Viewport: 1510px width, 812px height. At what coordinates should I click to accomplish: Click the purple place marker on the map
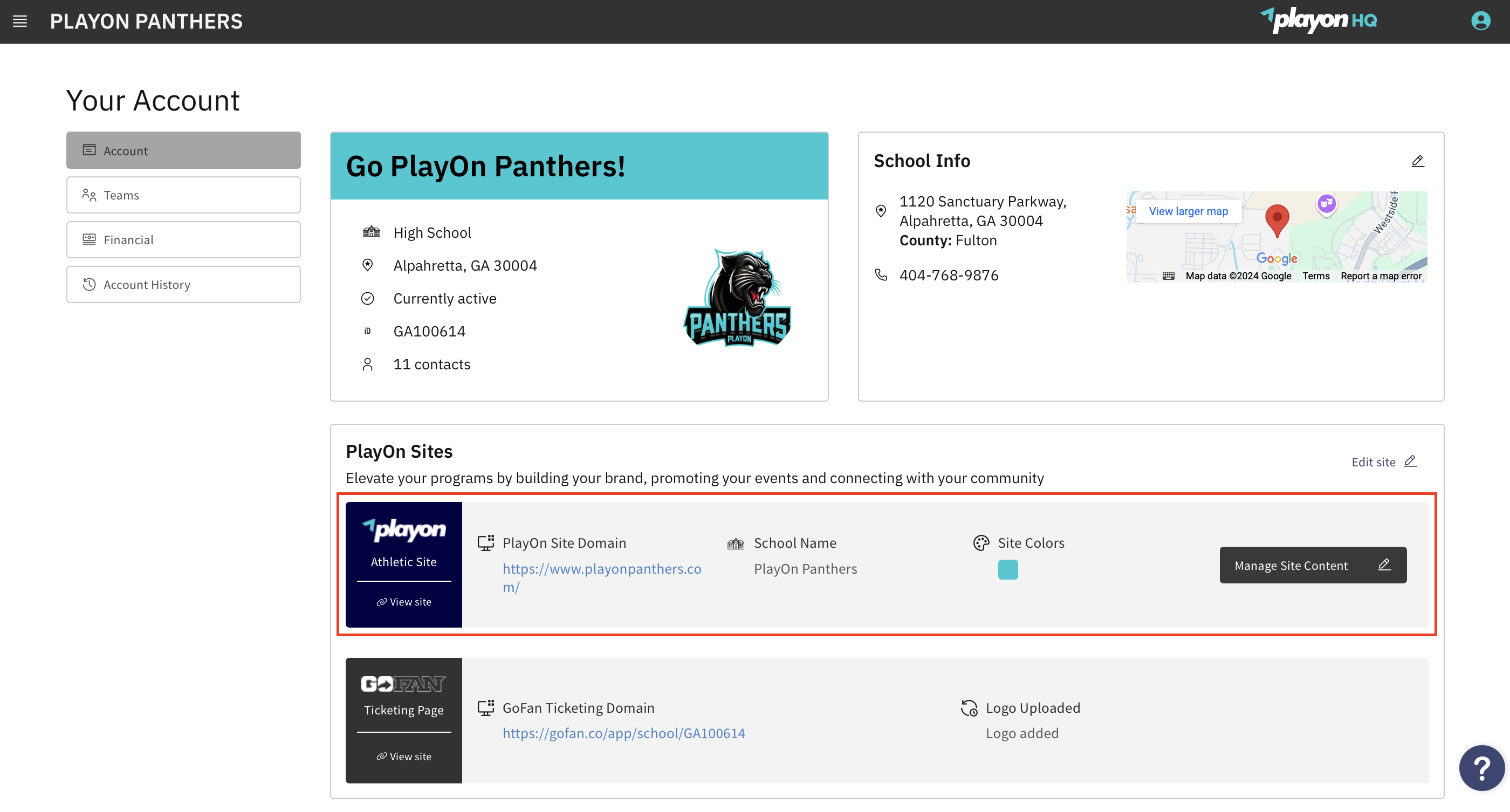click(x=1327, y=204)
